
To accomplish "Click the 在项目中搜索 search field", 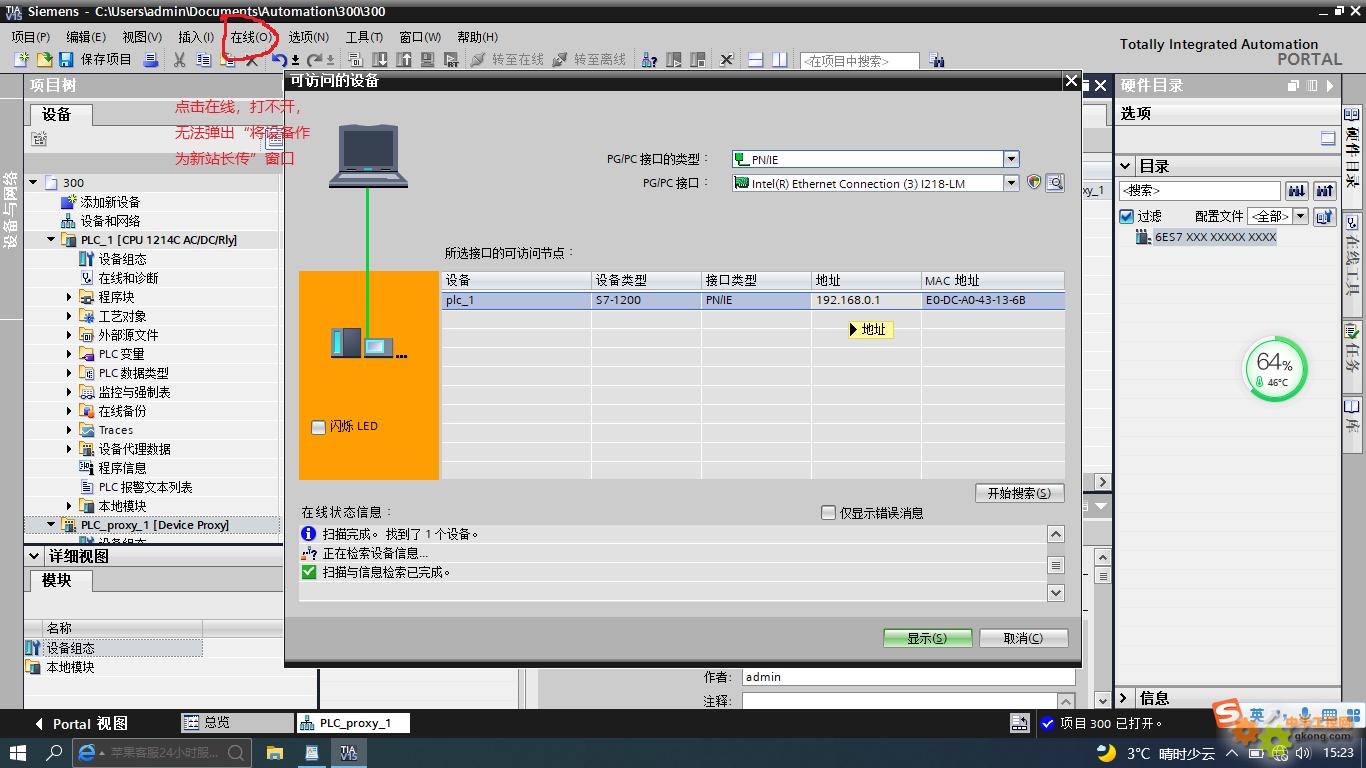I will [859, 61].
